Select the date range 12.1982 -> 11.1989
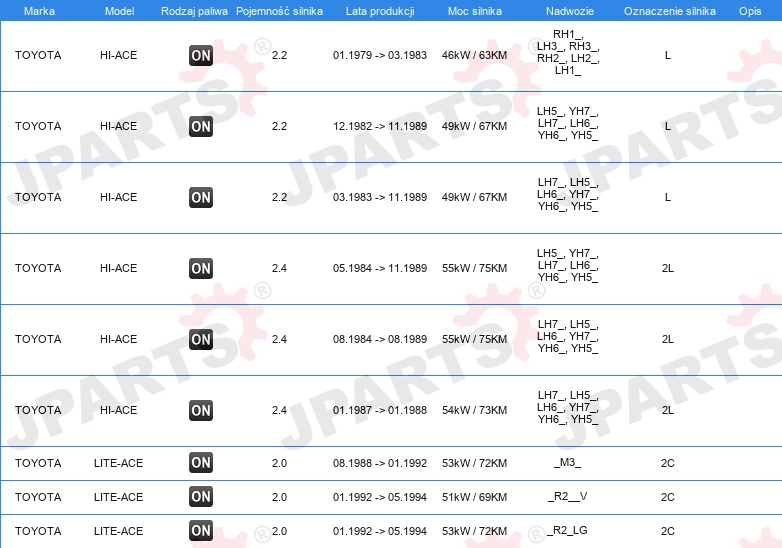782x548 pixels. (380, 126)
